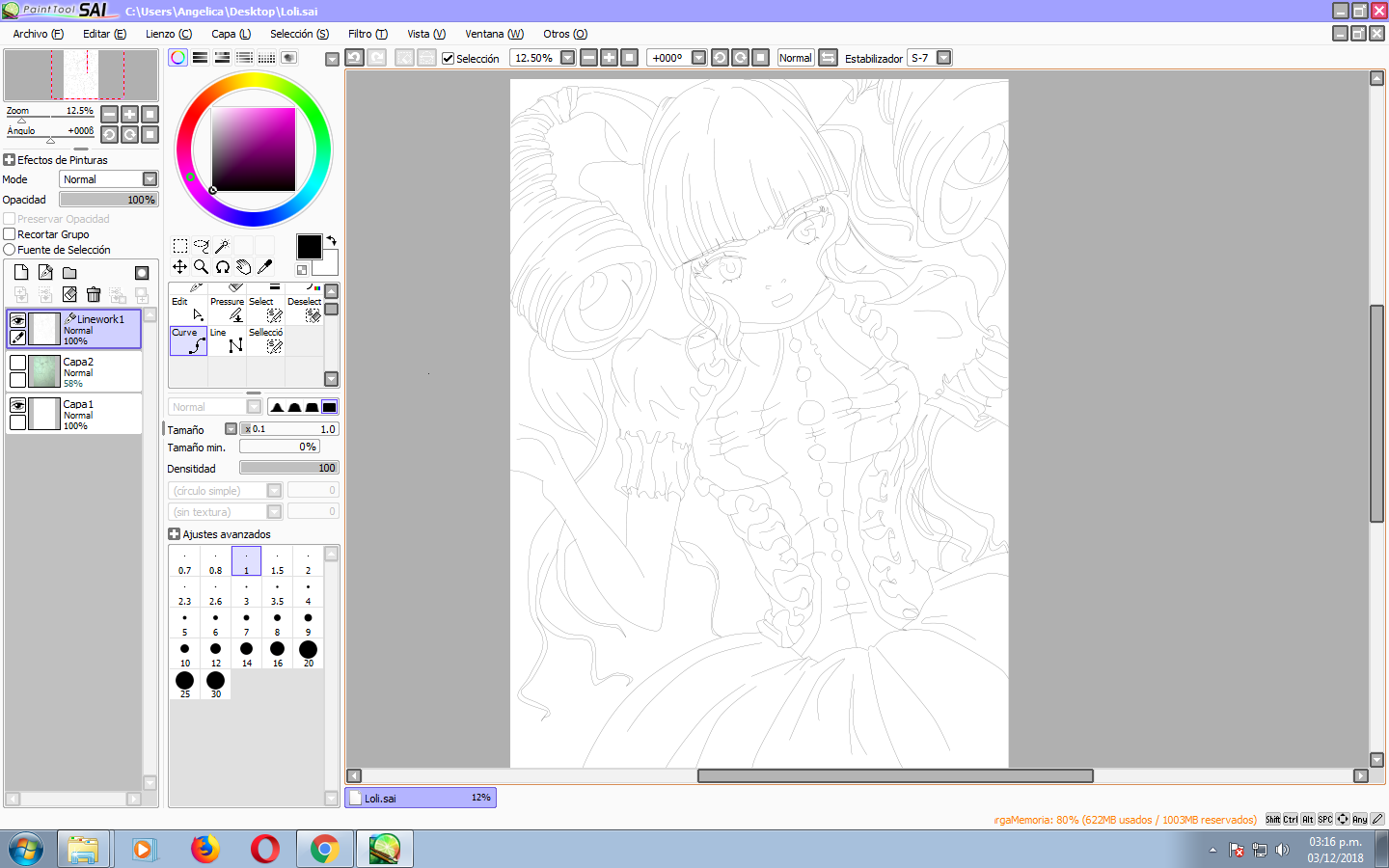This screenshot has width=1389, height=868.
Task: Select the hand pan tool
Action: pyautogui.click(x=243, y=267)
